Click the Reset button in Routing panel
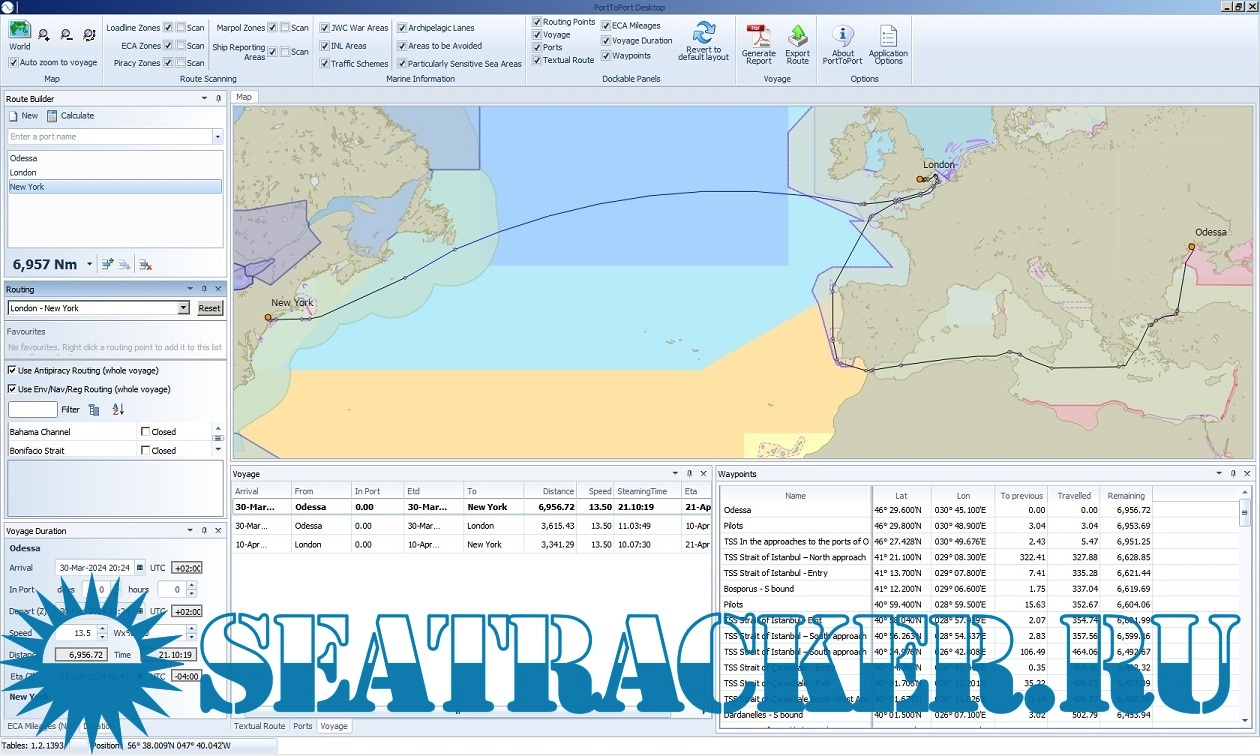Viewport: 1260px width, 756px height. [210, 308]
